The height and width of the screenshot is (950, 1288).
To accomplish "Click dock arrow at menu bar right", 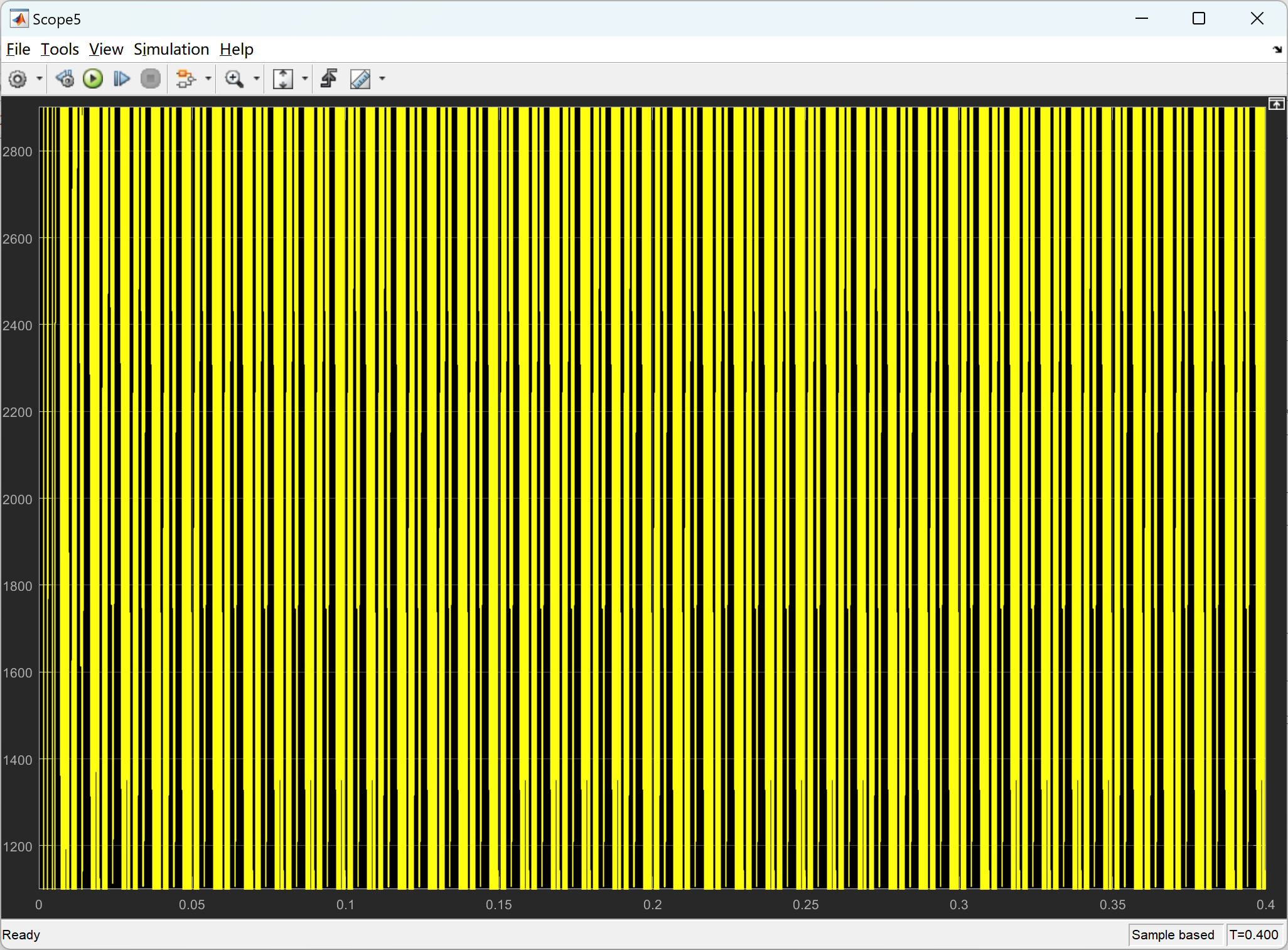I will coord(1277,50).
